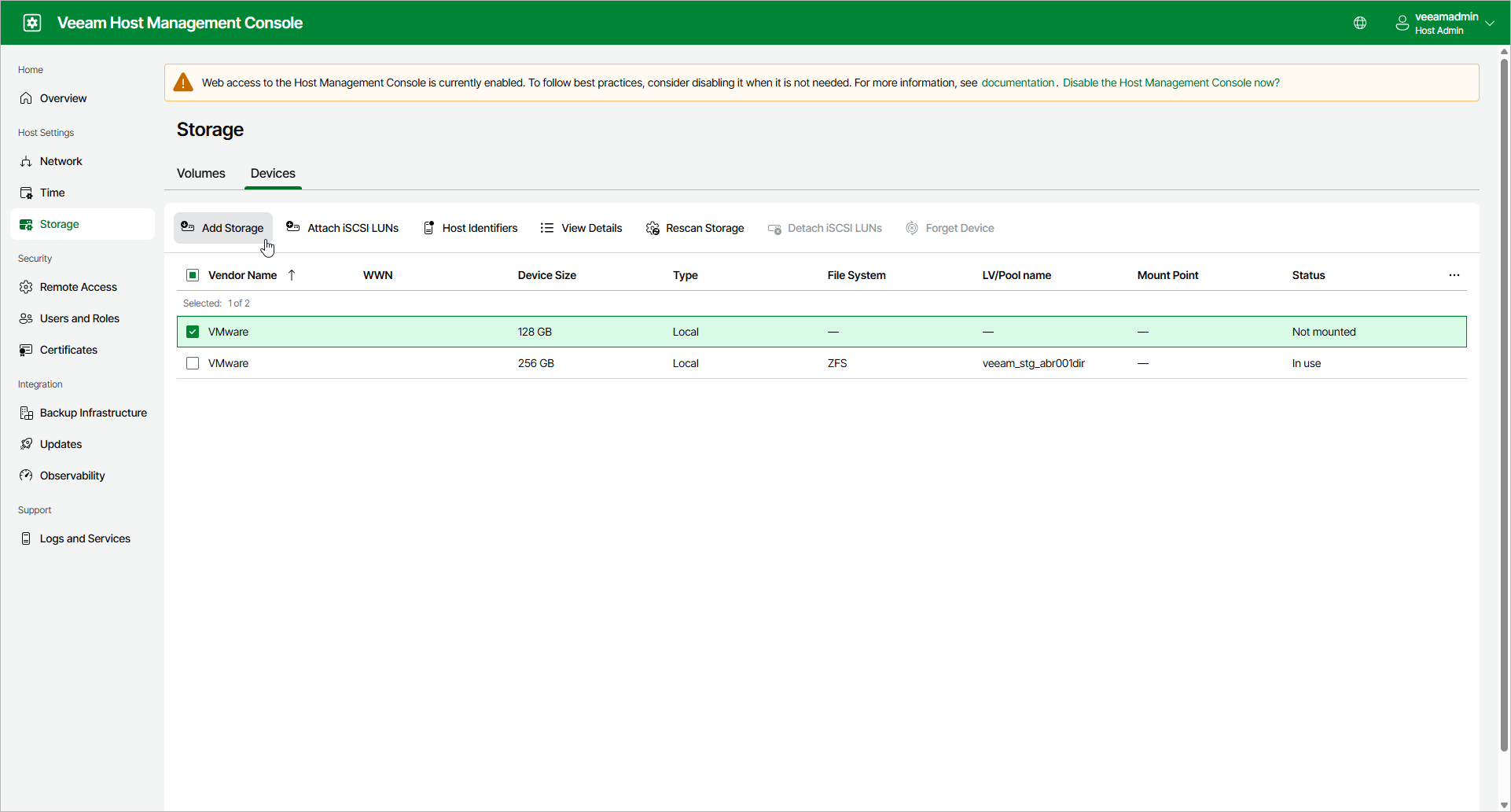Click Disable the Host Management Console now link
The image size is (1511, 812).
[x=1171, y=83]
